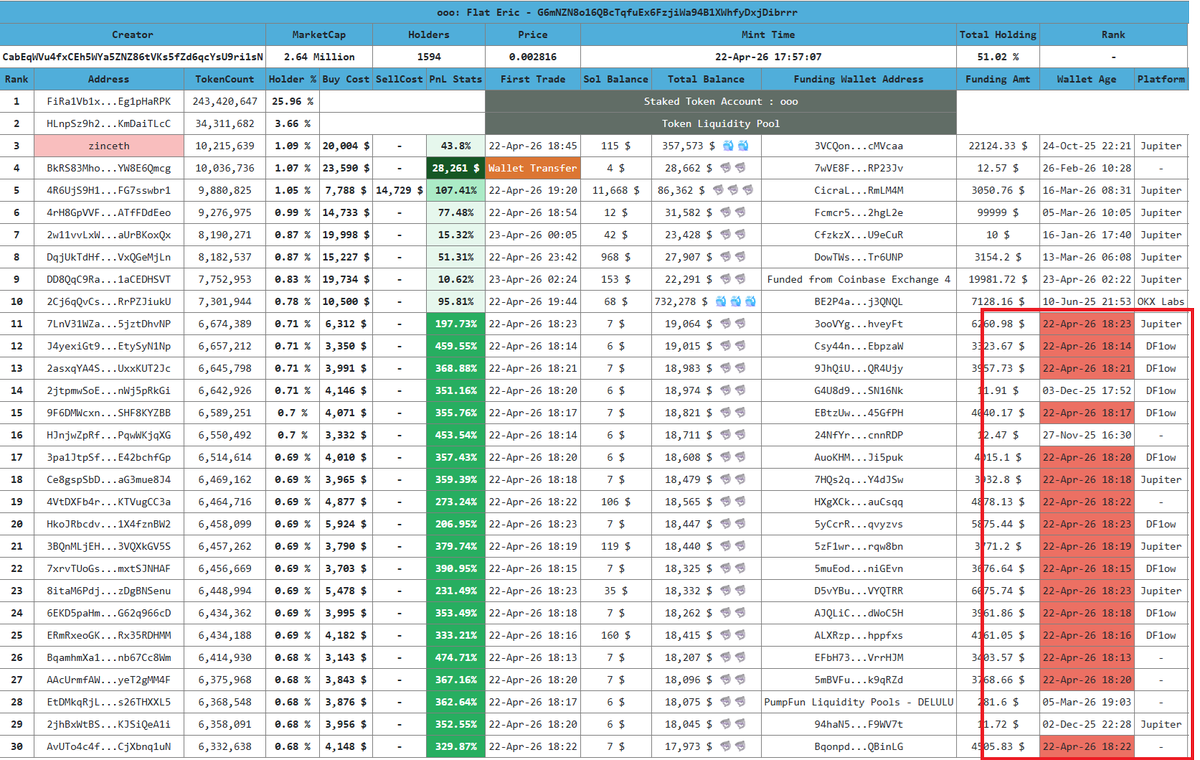The height and width of the screenshot is (760, 1200).
Task: Click the first shark icon beside 19,064 $
Action: pos(727,324)
